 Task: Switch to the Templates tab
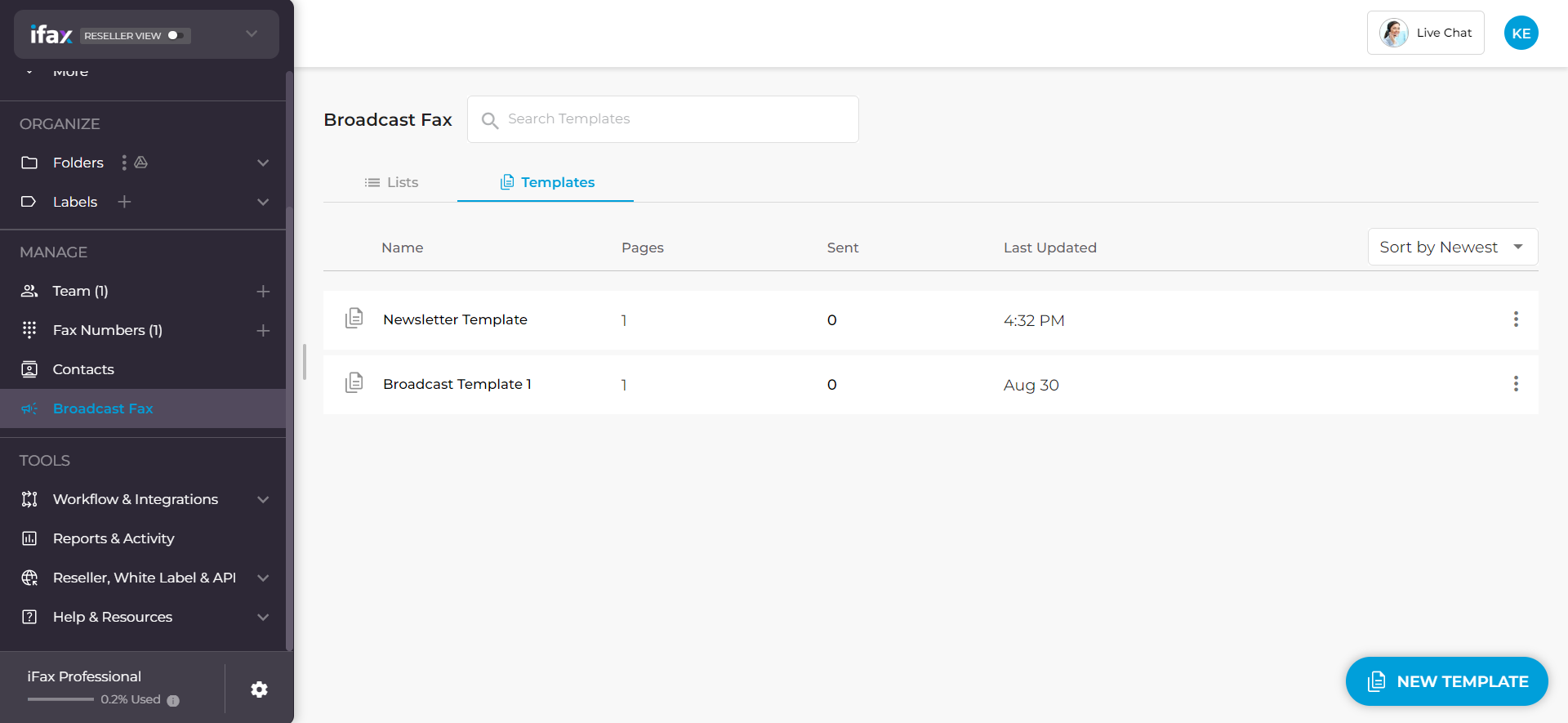546,182
